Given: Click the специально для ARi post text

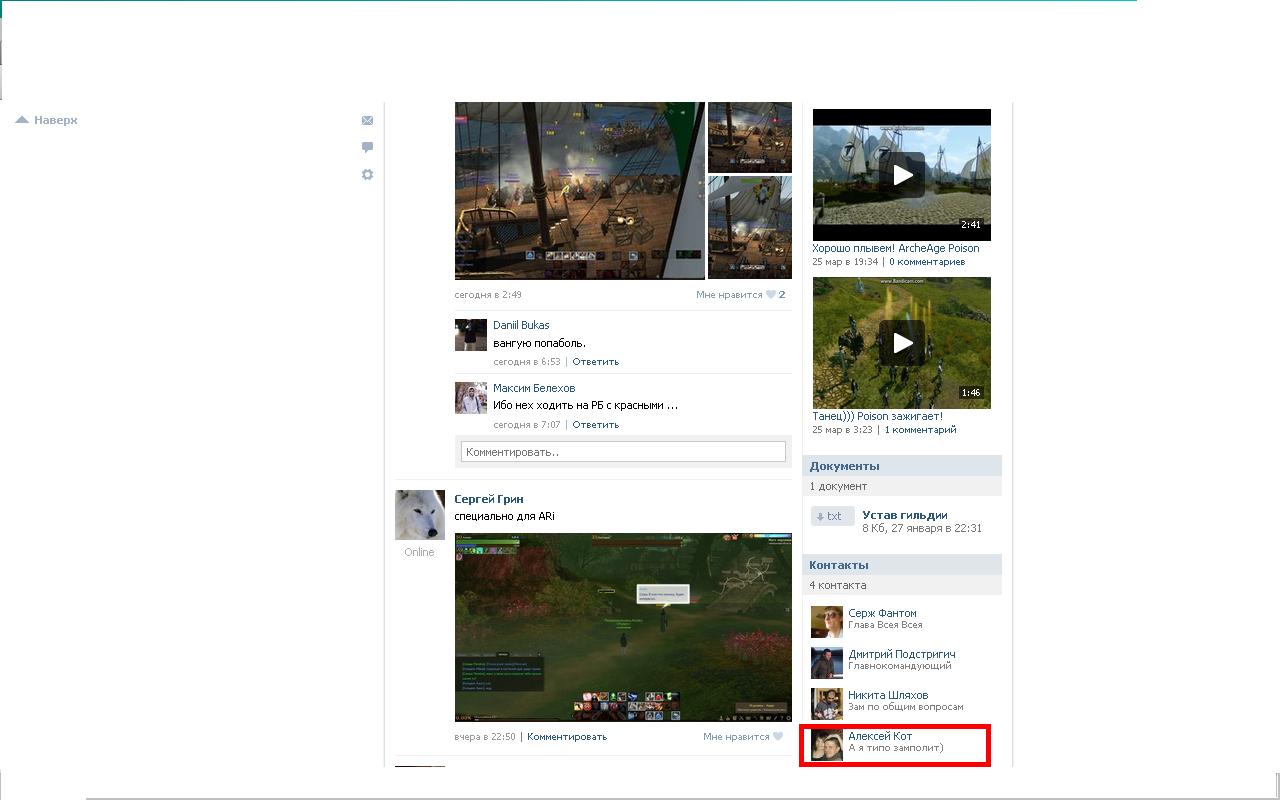Looking at the screenshot, I should point(504,517).
